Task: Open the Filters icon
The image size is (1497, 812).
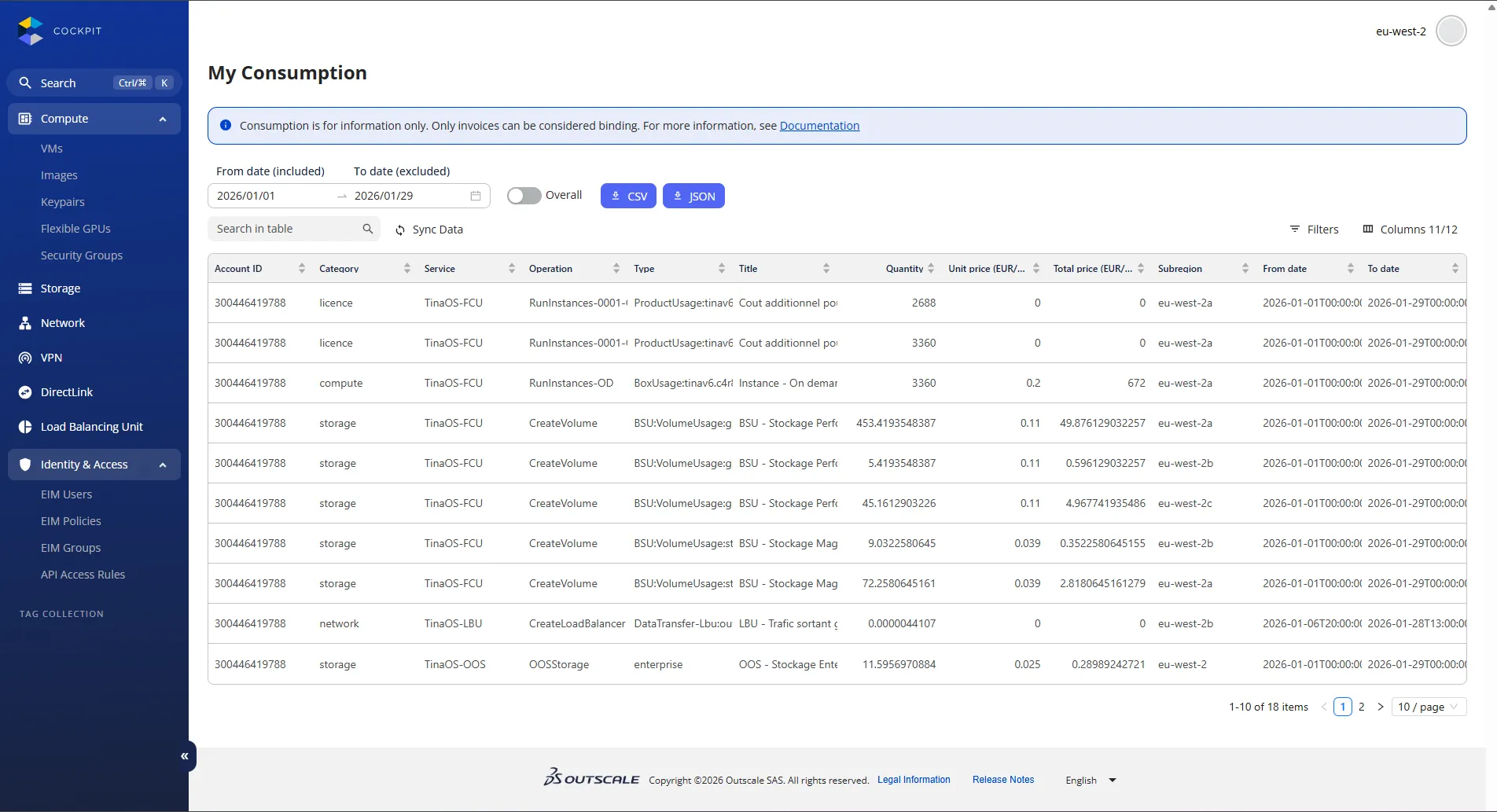Action: click(1294, 229)
